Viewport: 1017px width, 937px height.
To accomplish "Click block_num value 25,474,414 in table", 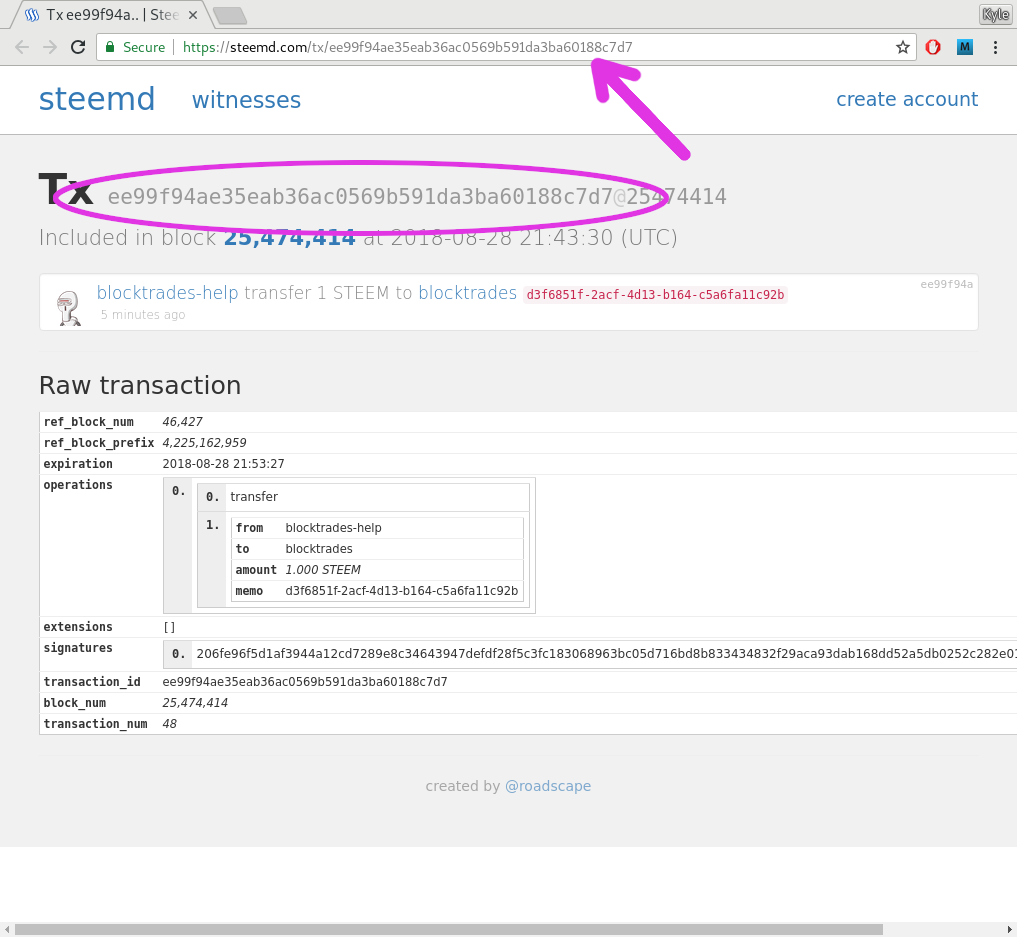I will [x=195, y=703].
